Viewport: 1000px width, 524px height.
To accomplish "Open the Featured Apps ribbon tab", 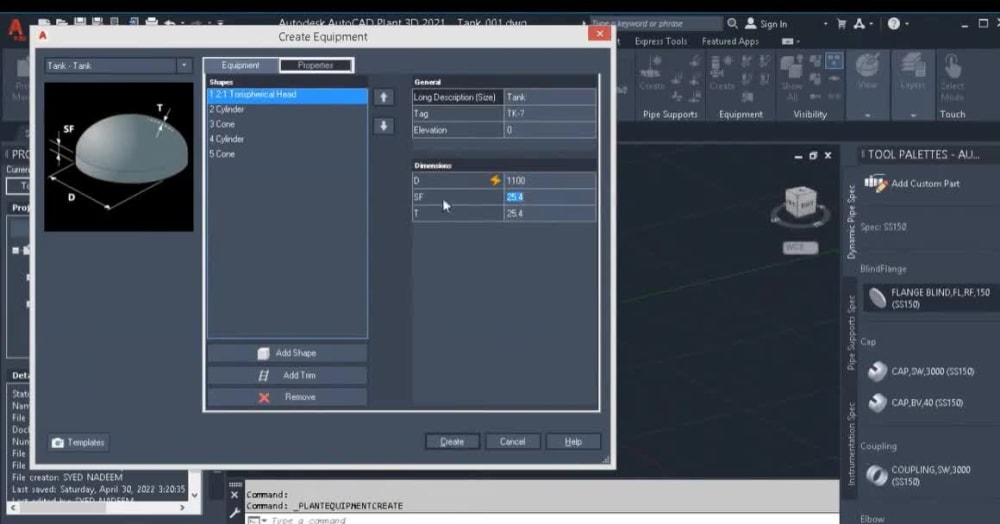I will coord(730,41).
